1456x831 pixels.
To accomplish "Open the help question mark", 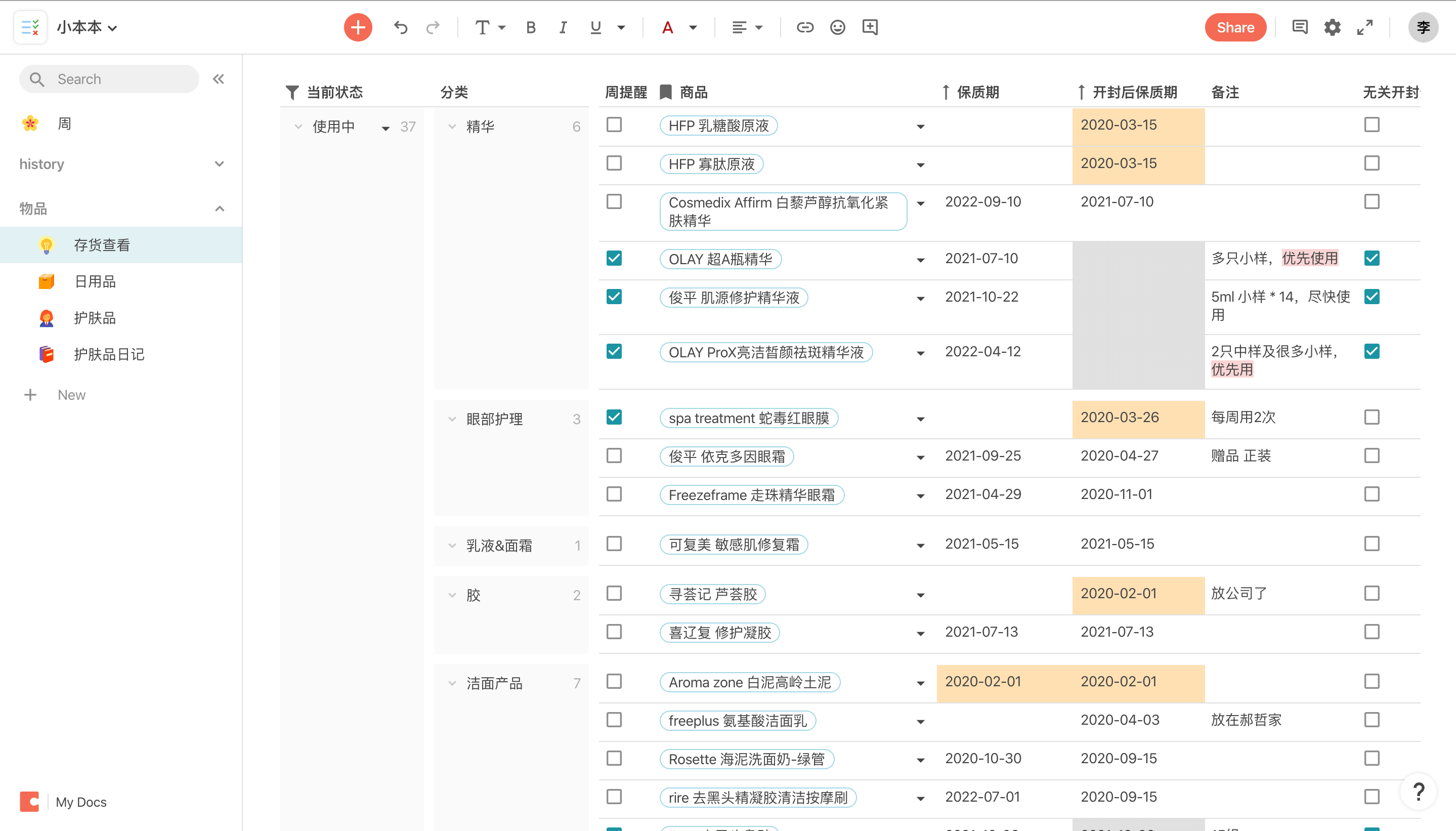I will pos(1419,792).
